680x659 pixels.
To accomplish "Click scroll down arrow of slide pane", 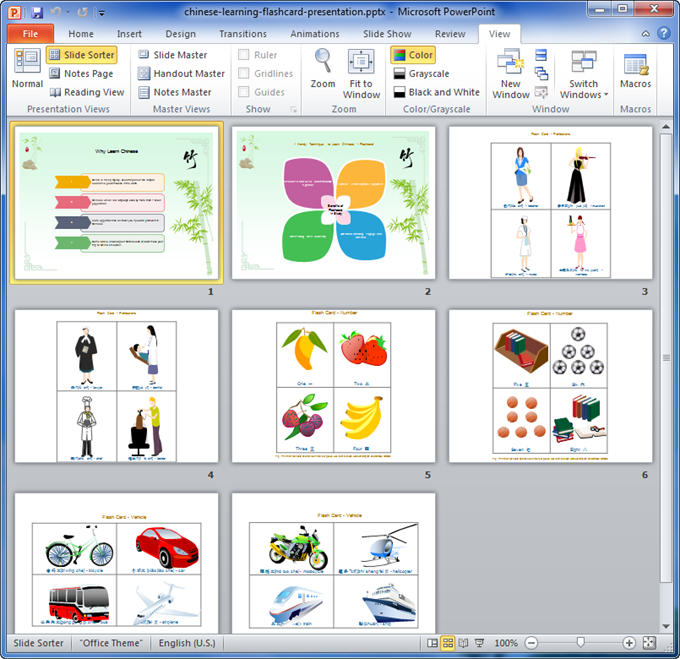I will 666,626.
